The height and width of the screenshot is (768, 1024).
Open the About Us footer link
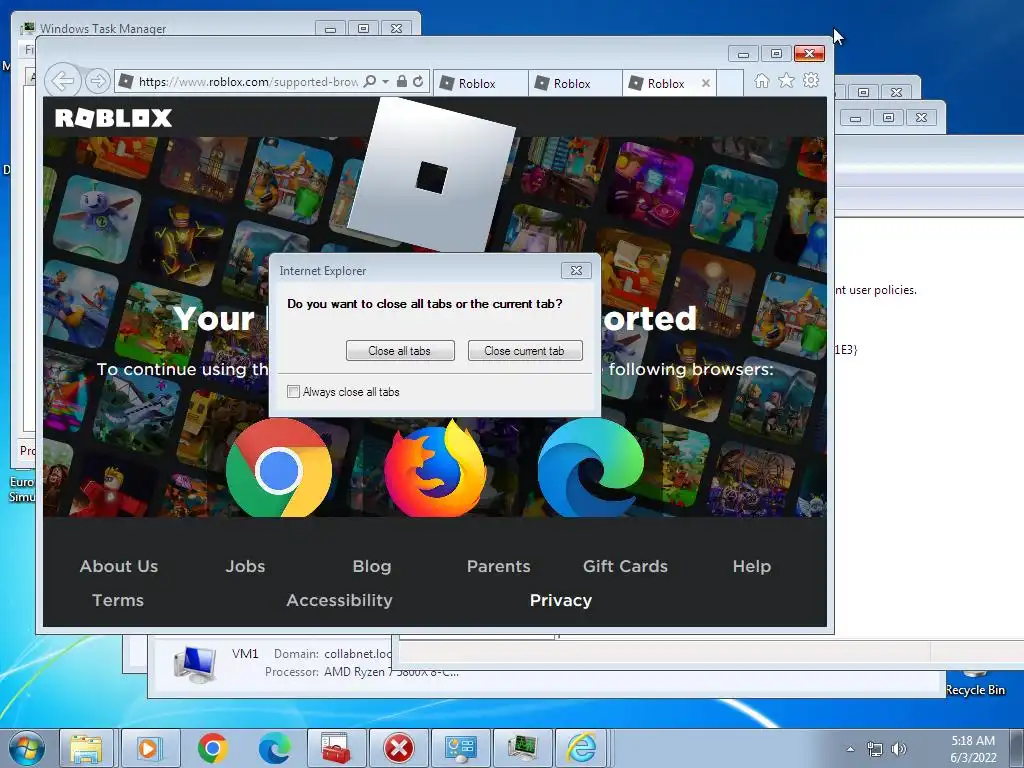click(x=119, y=566)
